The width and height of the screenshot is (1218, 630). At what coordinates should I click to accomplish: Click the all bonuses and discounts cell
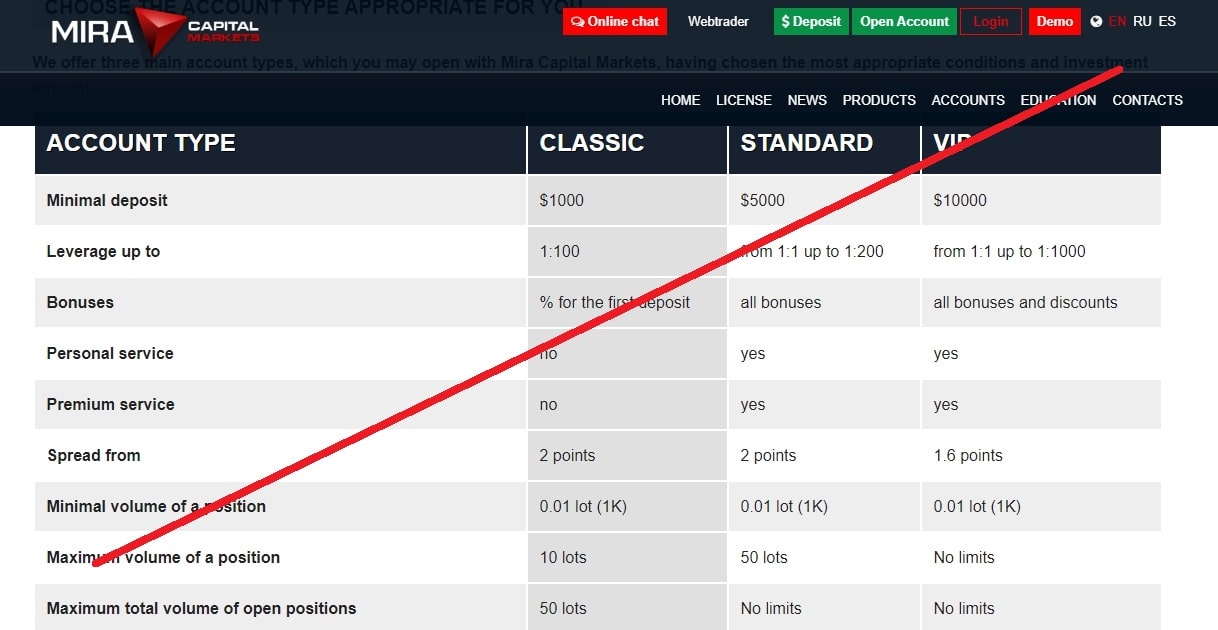point(1041,302)
